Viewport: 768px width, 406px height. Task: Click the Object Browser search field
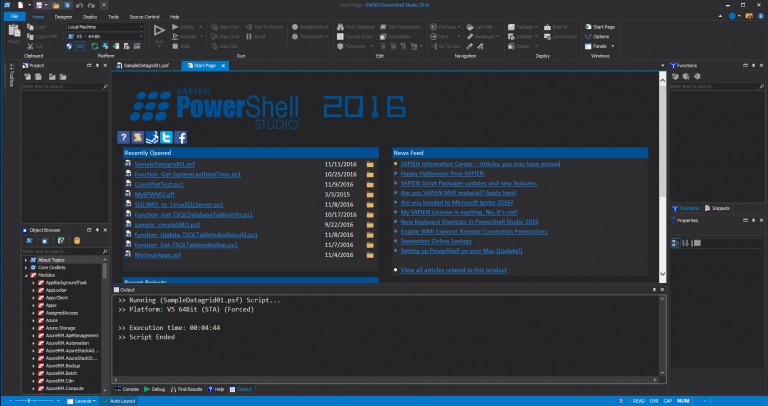(x=65, y=251)
